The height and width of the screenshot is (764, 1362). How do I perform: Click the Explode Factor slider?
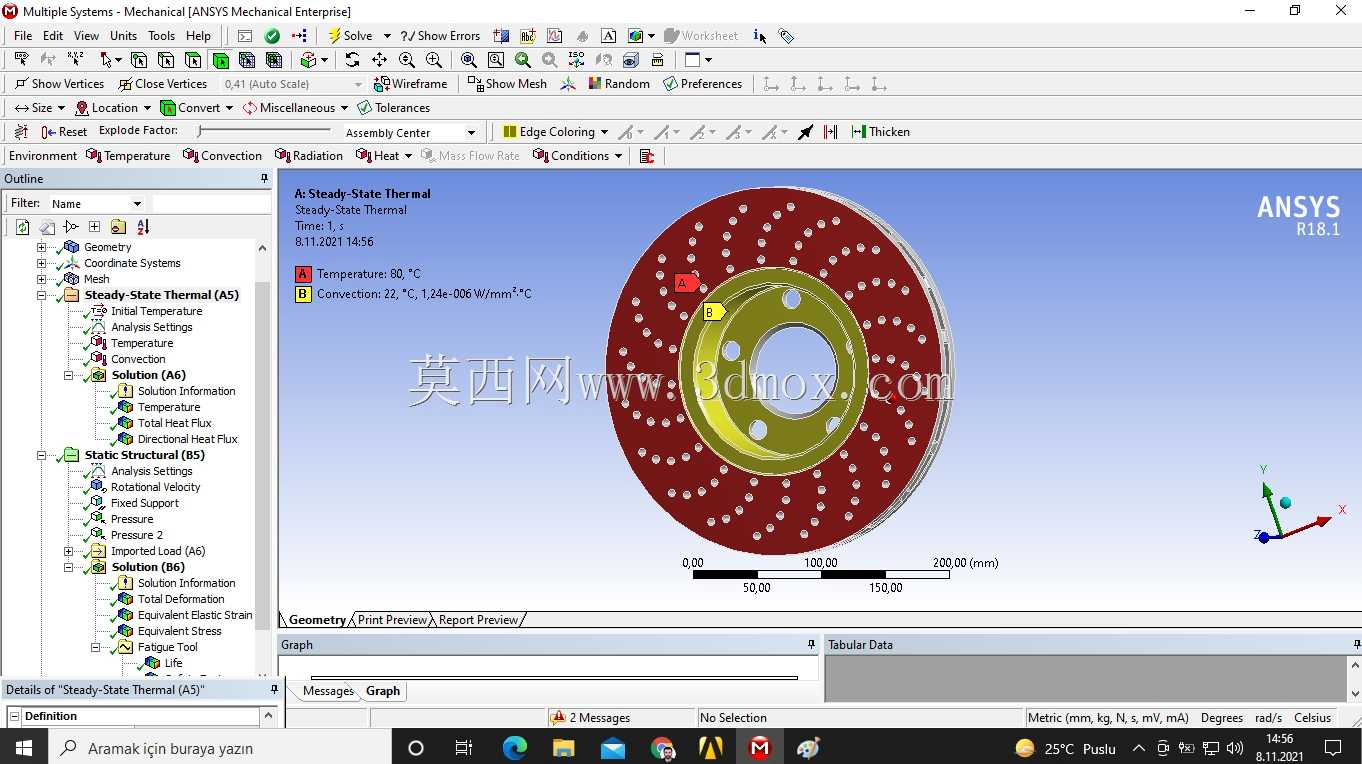(264, 131)
